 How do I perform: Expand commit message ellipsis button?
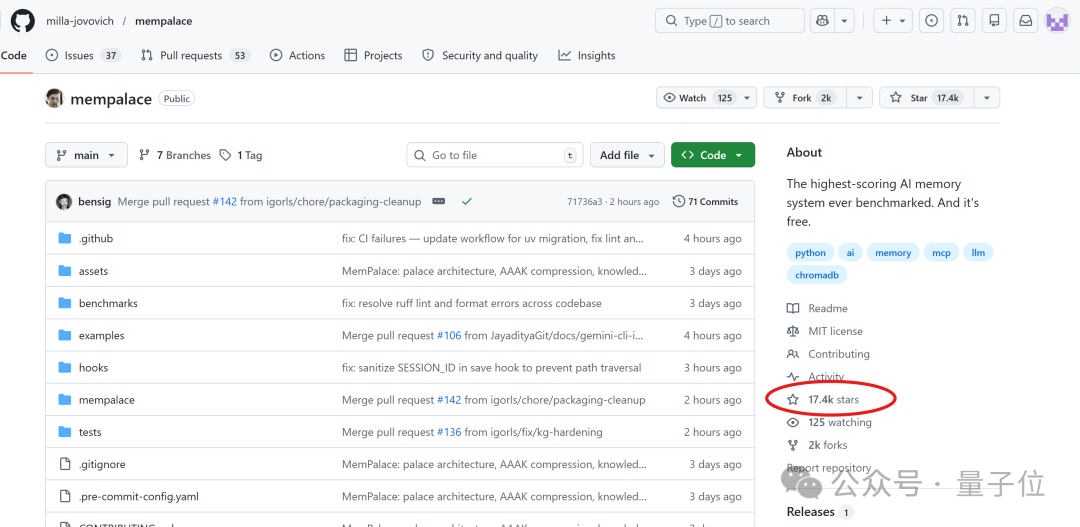[438, 202]
